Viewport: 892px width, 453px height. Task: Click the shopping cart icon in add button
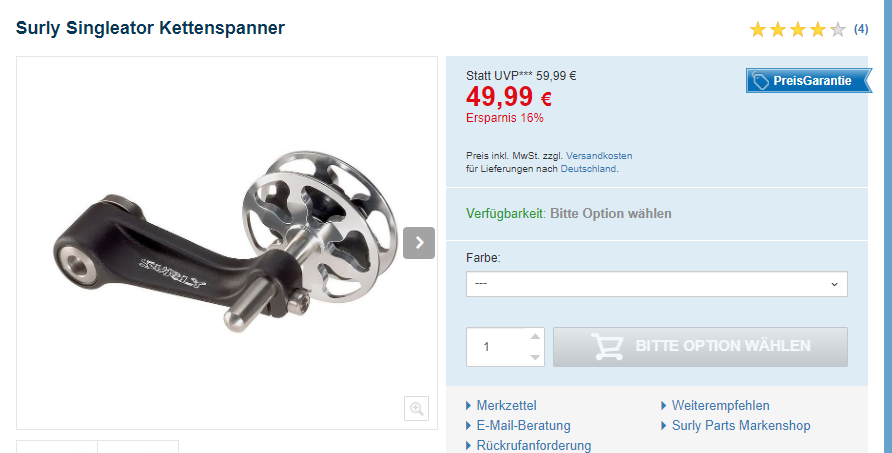click(x=606, y=347)
